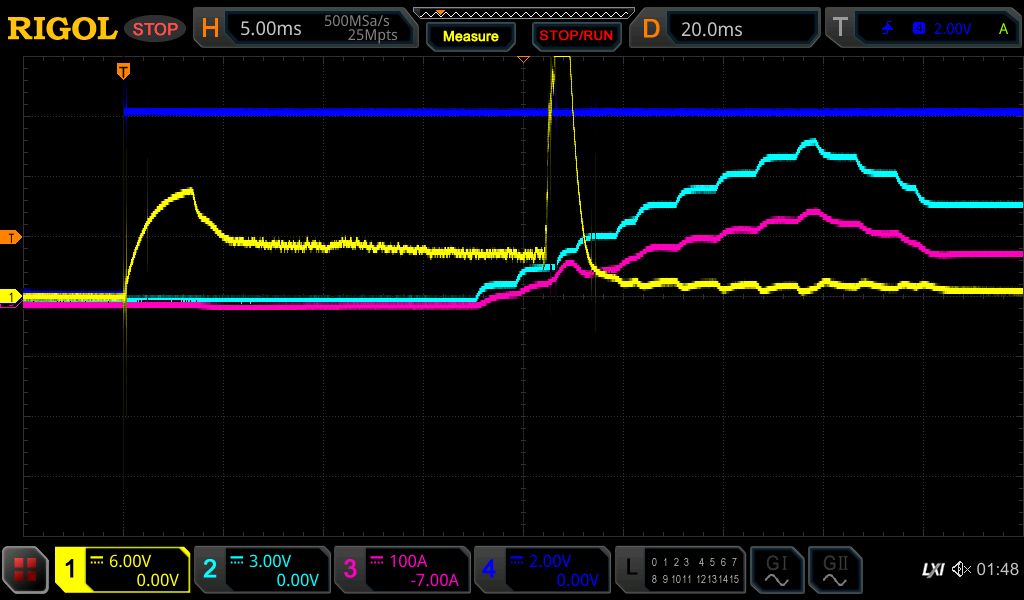The image size is (1024, 600).
Task: Click the GII function generator icon
Action: click(x=834, y=570)
